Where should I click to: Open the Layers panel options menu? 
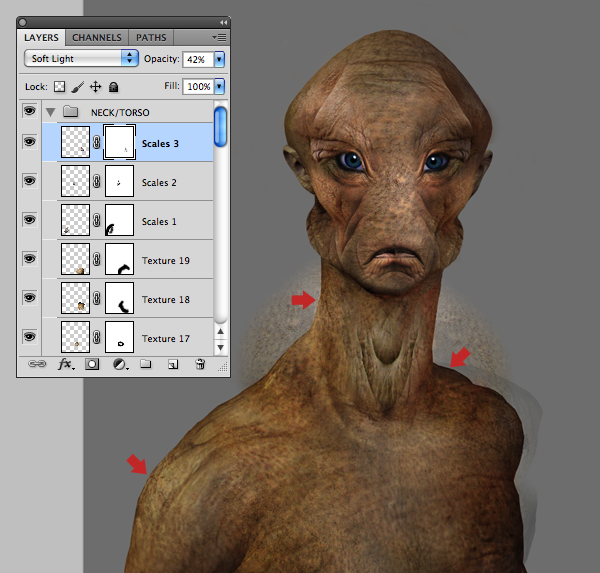(220, 38)
